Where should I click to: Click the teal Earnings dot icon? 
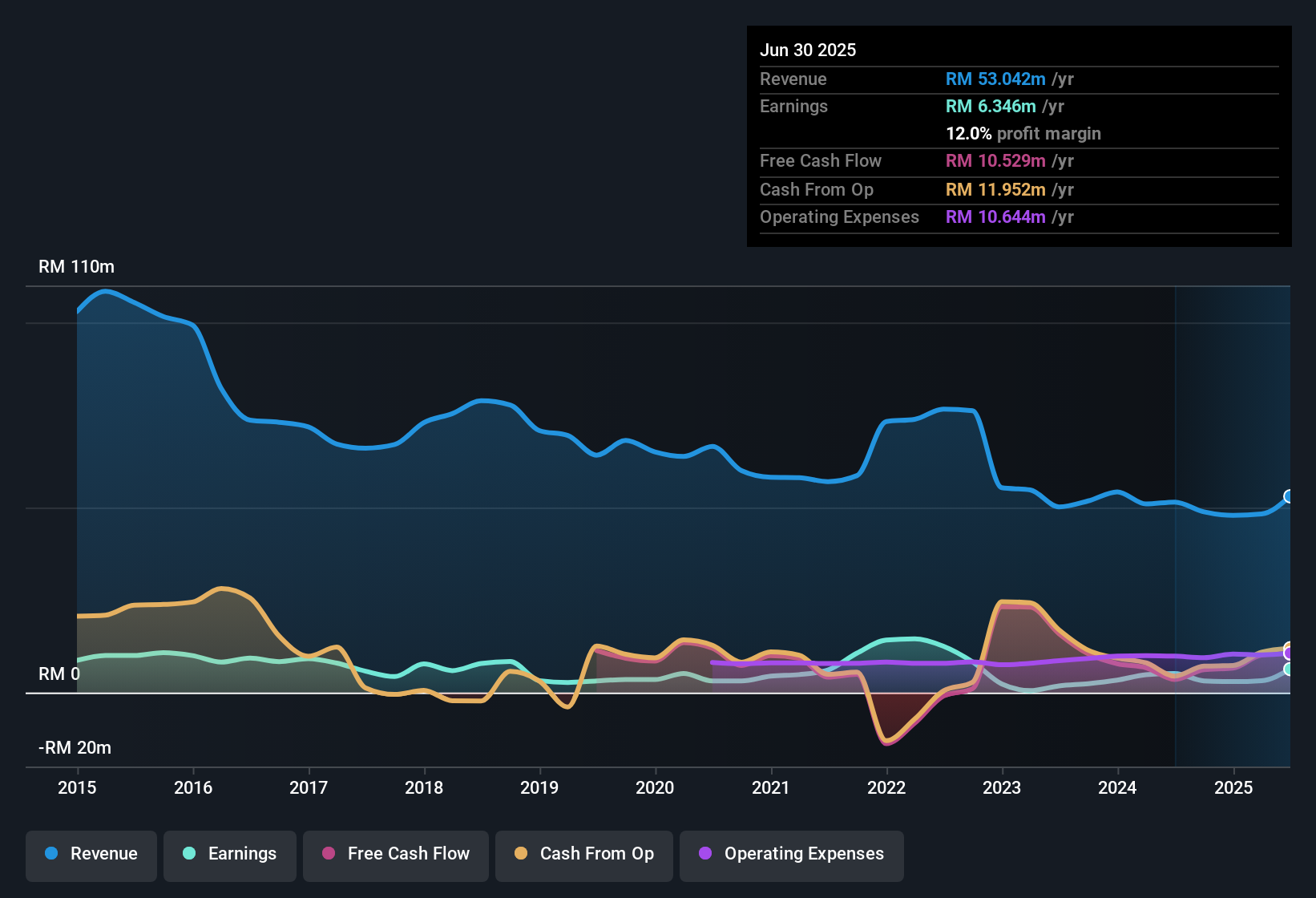(188, 854)
